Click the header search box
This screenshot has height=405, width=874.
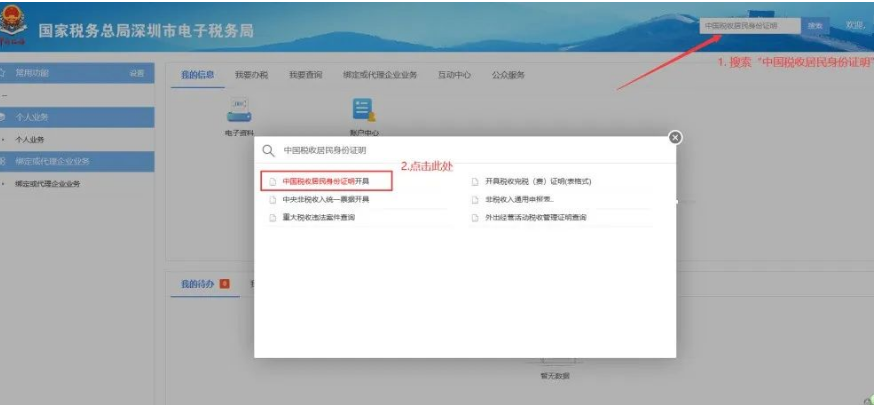point(750,26)
